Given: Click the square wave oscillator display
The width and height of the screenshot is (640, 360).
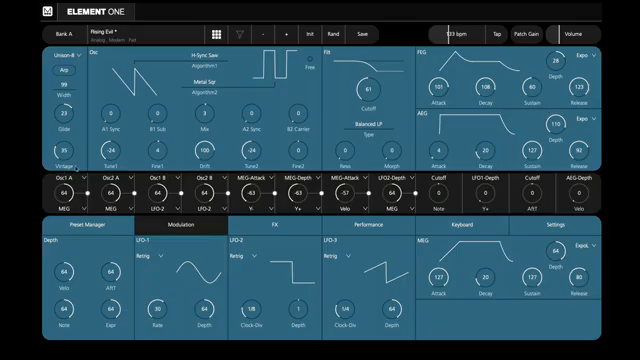Looking at the screenshot, I should coord(275,64).
